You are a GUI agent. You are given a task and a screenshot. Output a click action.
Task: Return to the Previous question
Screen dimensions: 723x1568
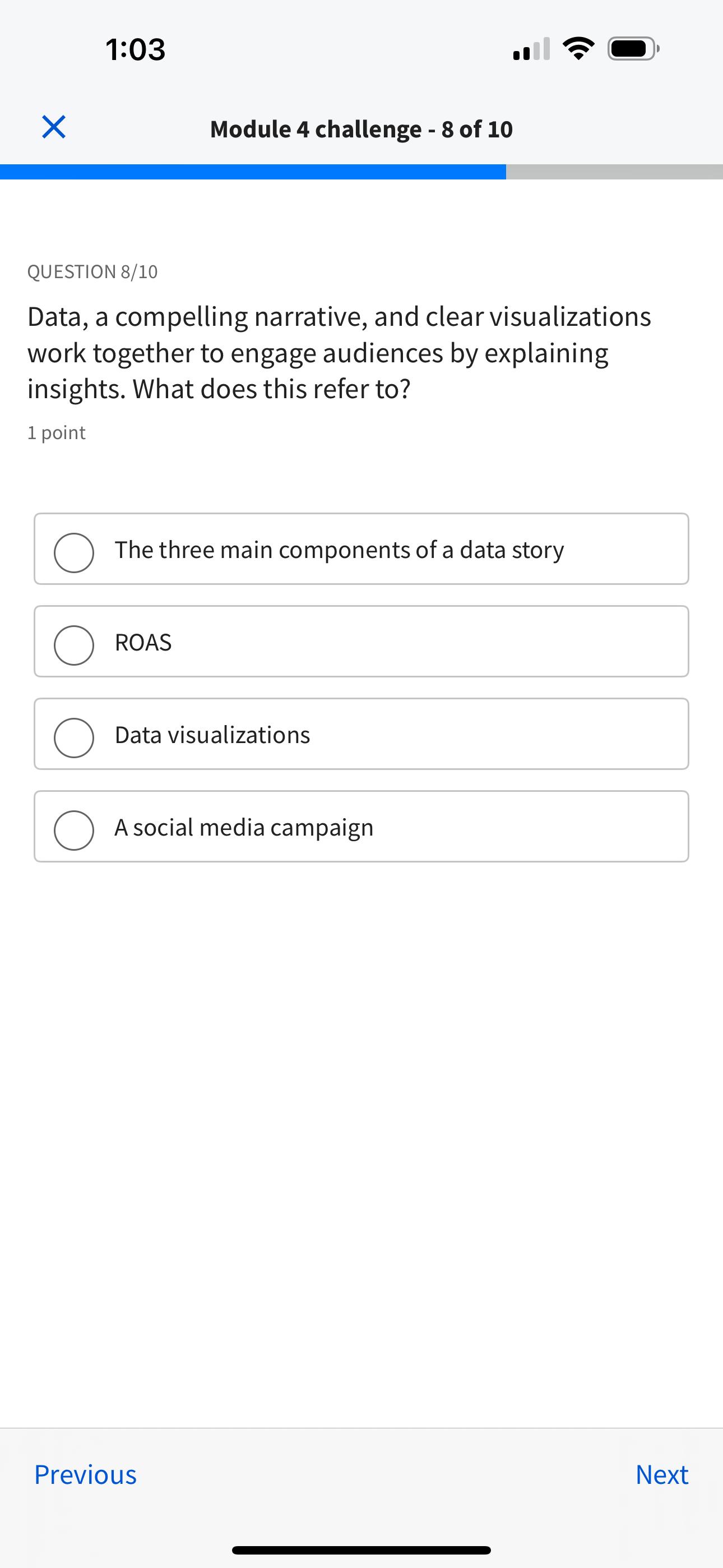coord(86,1475)
